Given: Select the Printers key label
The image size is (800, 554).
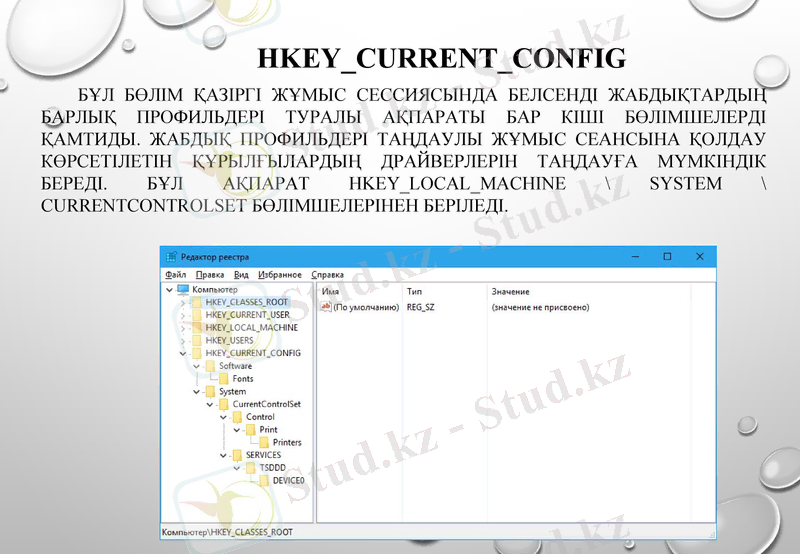Looking at the screenshot, I should pos(287,442).
